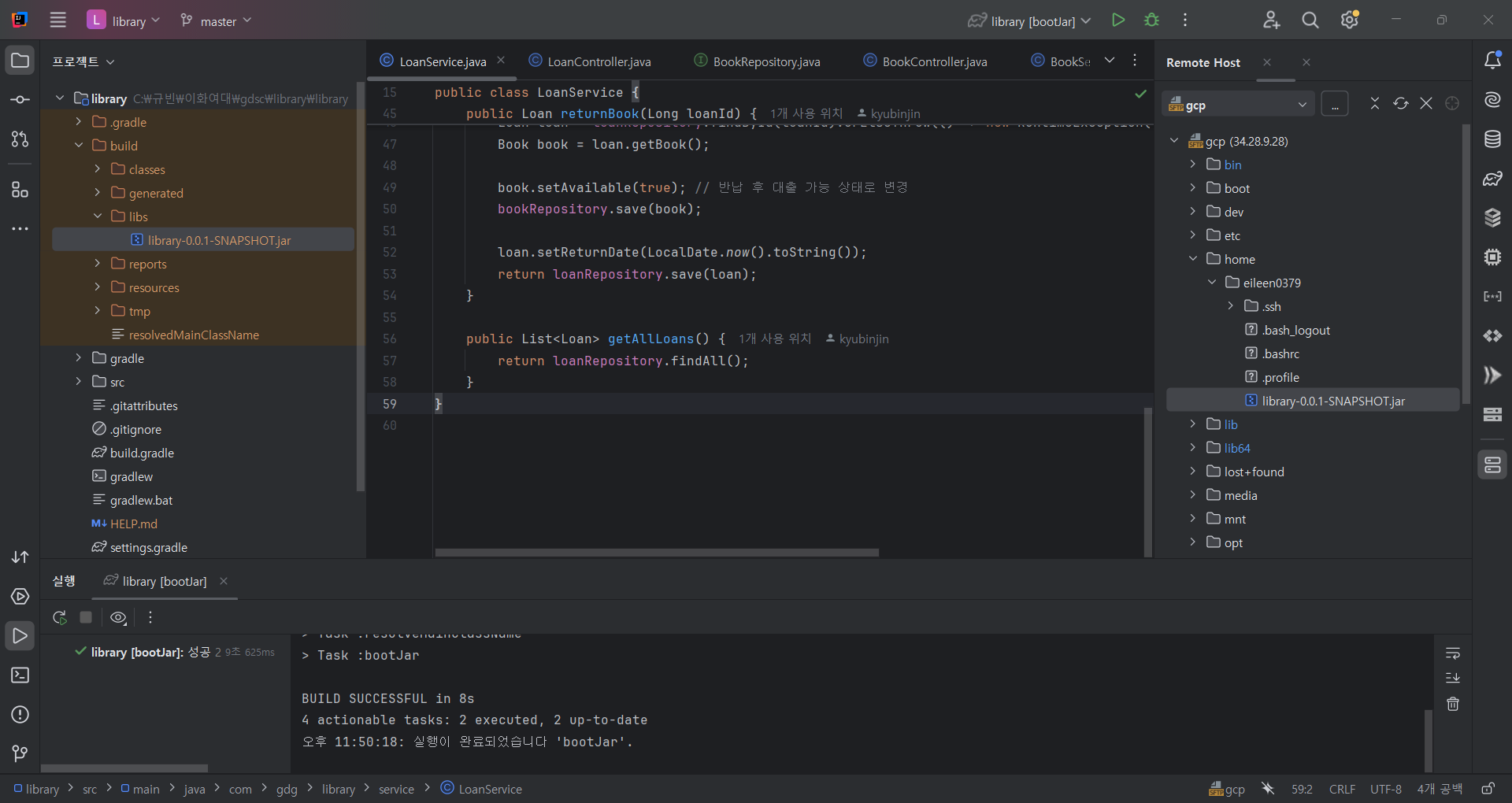The image size is (1512, 803).
Task: Collapse the remote home folder
Action: click(x=1193, y=259)
